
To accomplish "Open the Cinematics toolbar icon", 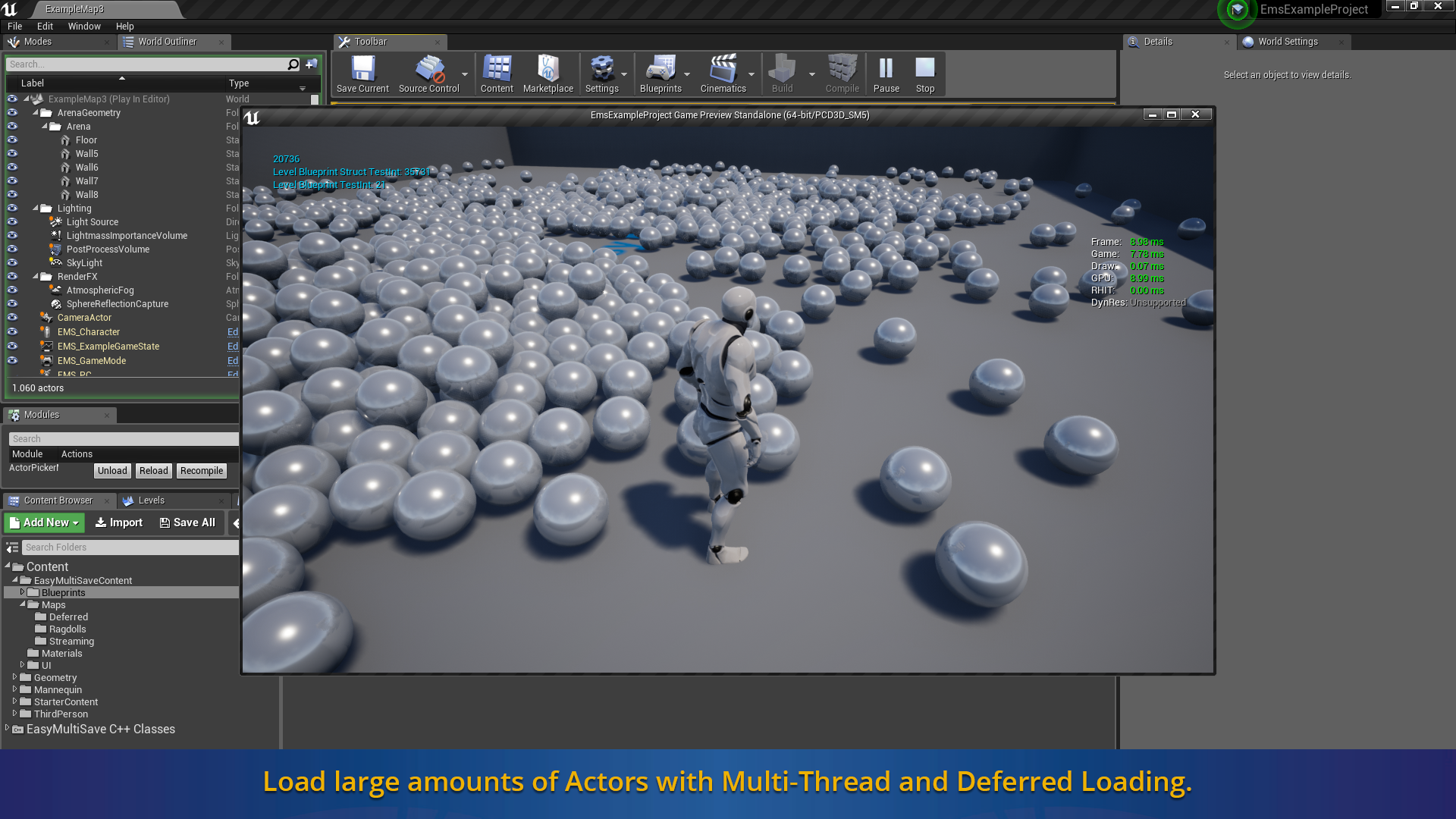I will tap(723, 74).
